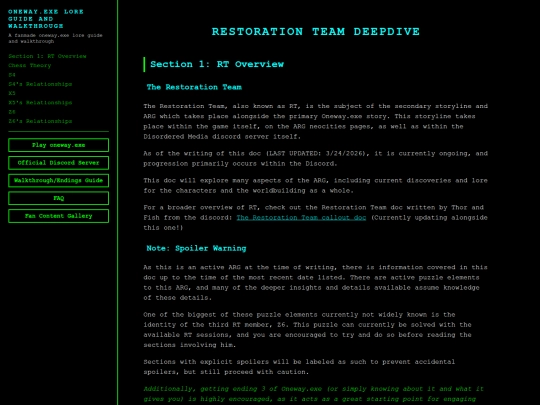Open S4's Relationships in the sidebar
This screenshot has width=540, height=405.
40,84
